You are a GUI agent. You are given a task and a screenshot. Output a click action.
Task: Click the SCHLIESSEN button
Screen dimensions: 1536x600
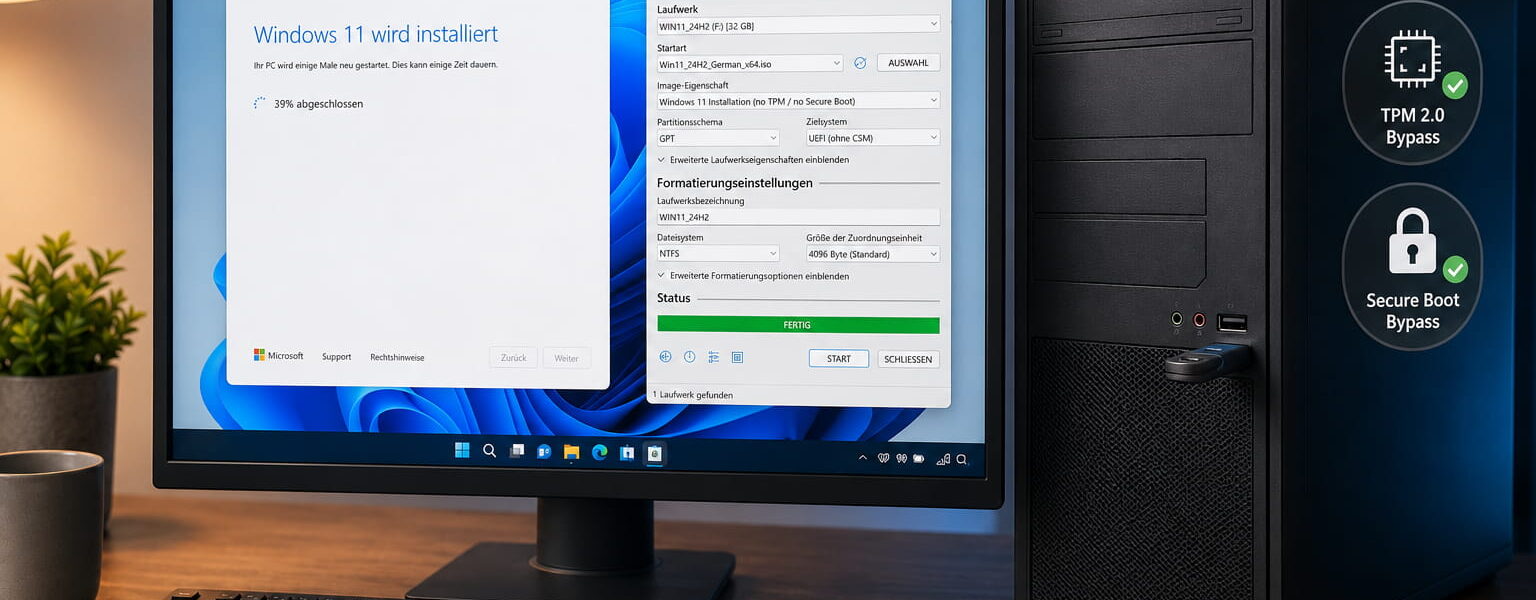click(x=909, y=359)
